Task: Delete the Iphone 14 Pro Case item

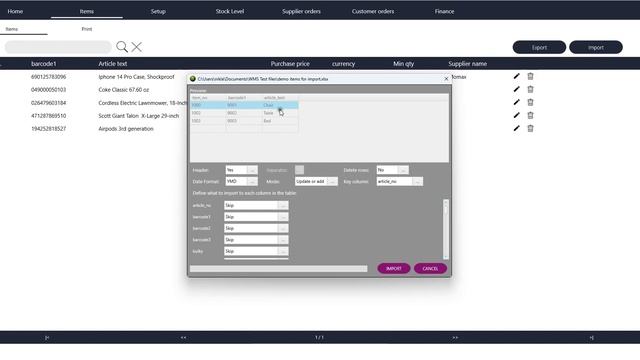Action: 530,76
